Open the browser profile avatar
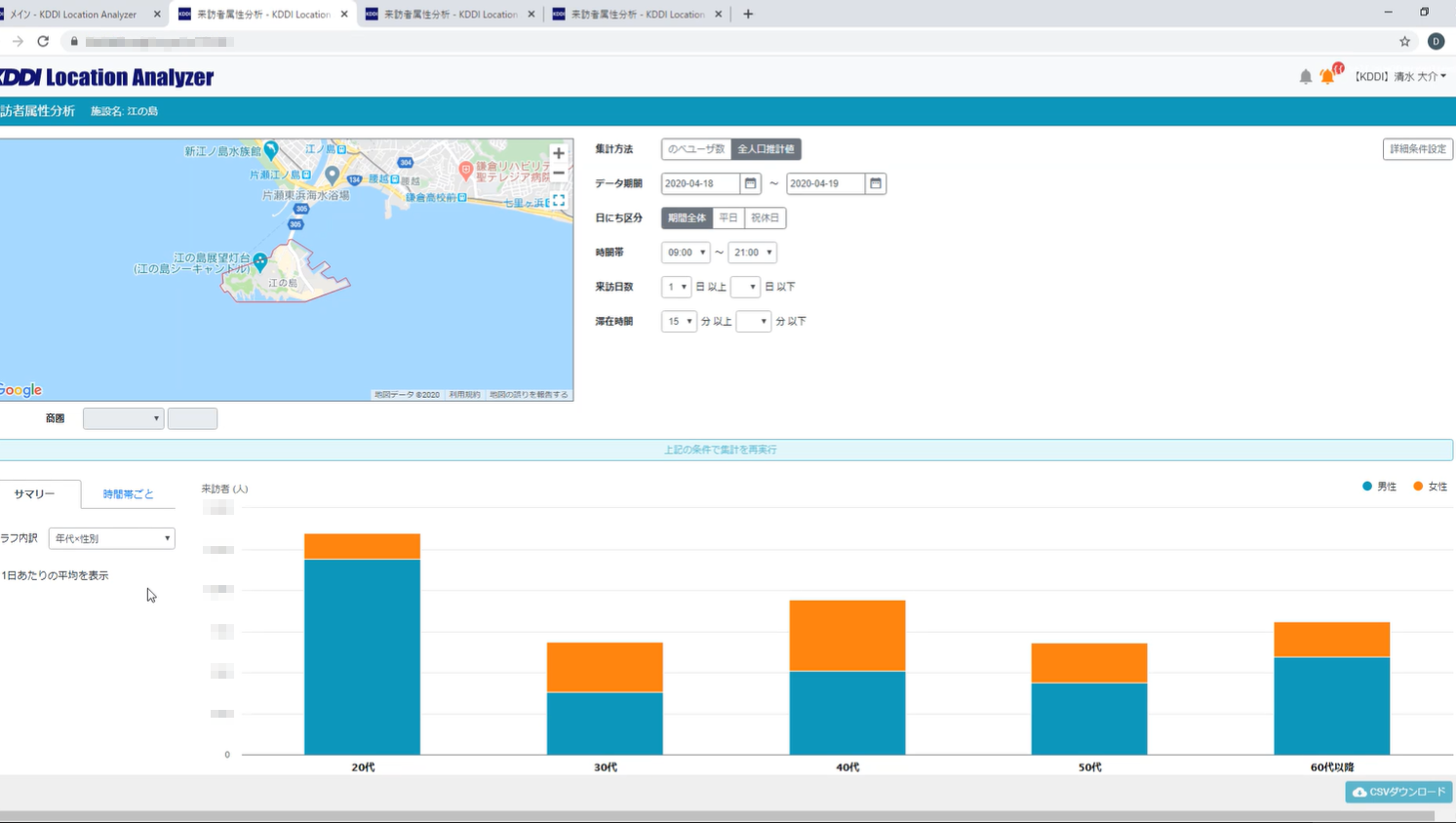Image resolution: width=1456 pixels, height=823 pixels. click(1436, 41)
